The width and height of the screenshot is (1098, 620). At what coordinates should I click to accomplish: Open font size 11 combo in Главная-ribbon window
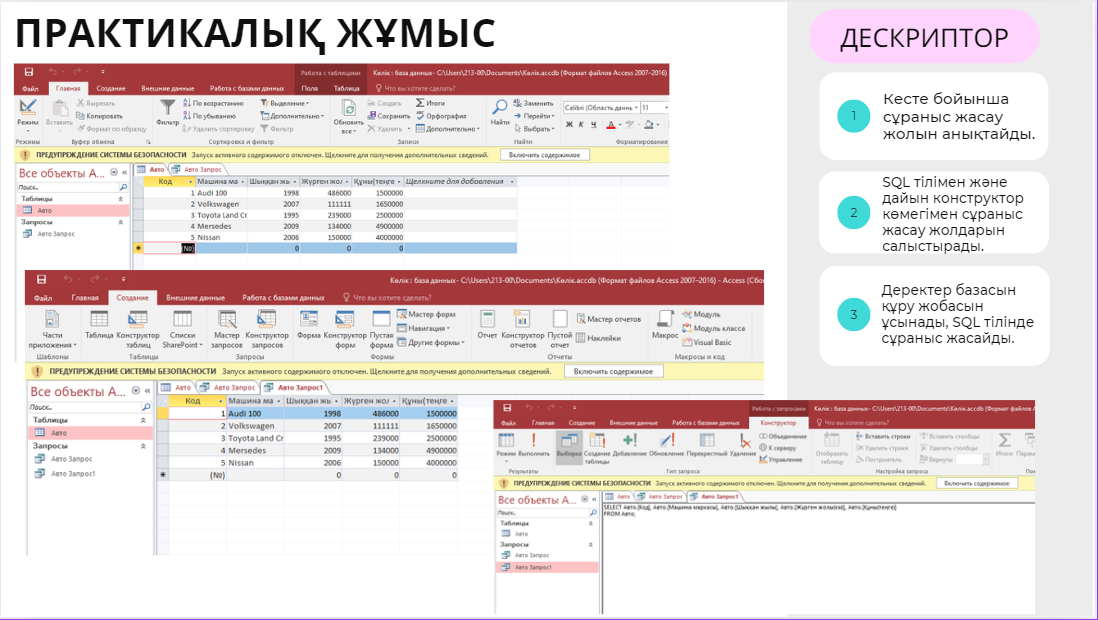pos(655,108)
